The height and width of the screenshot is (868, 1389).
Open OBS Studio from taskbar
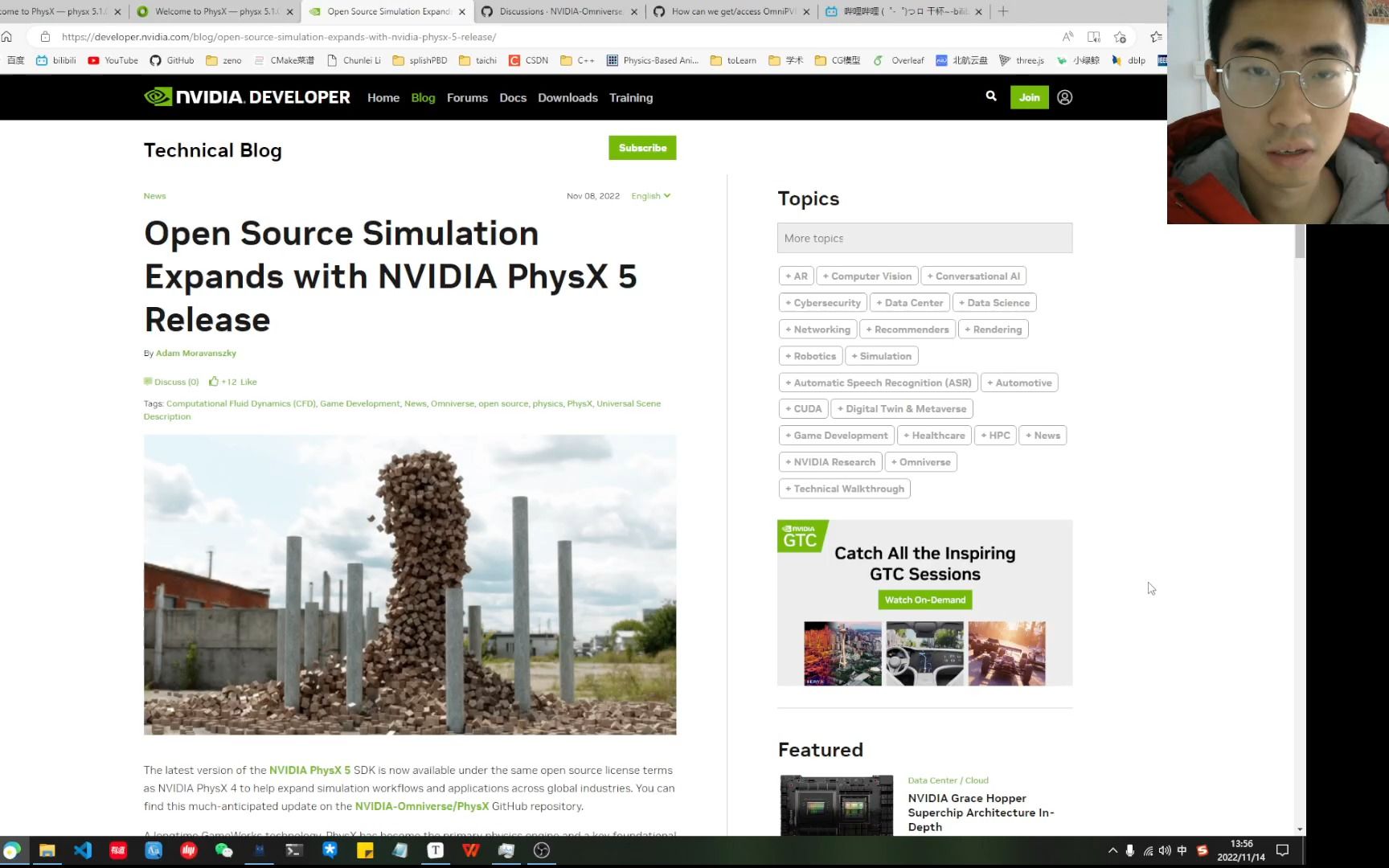click(x=542, y=850)
